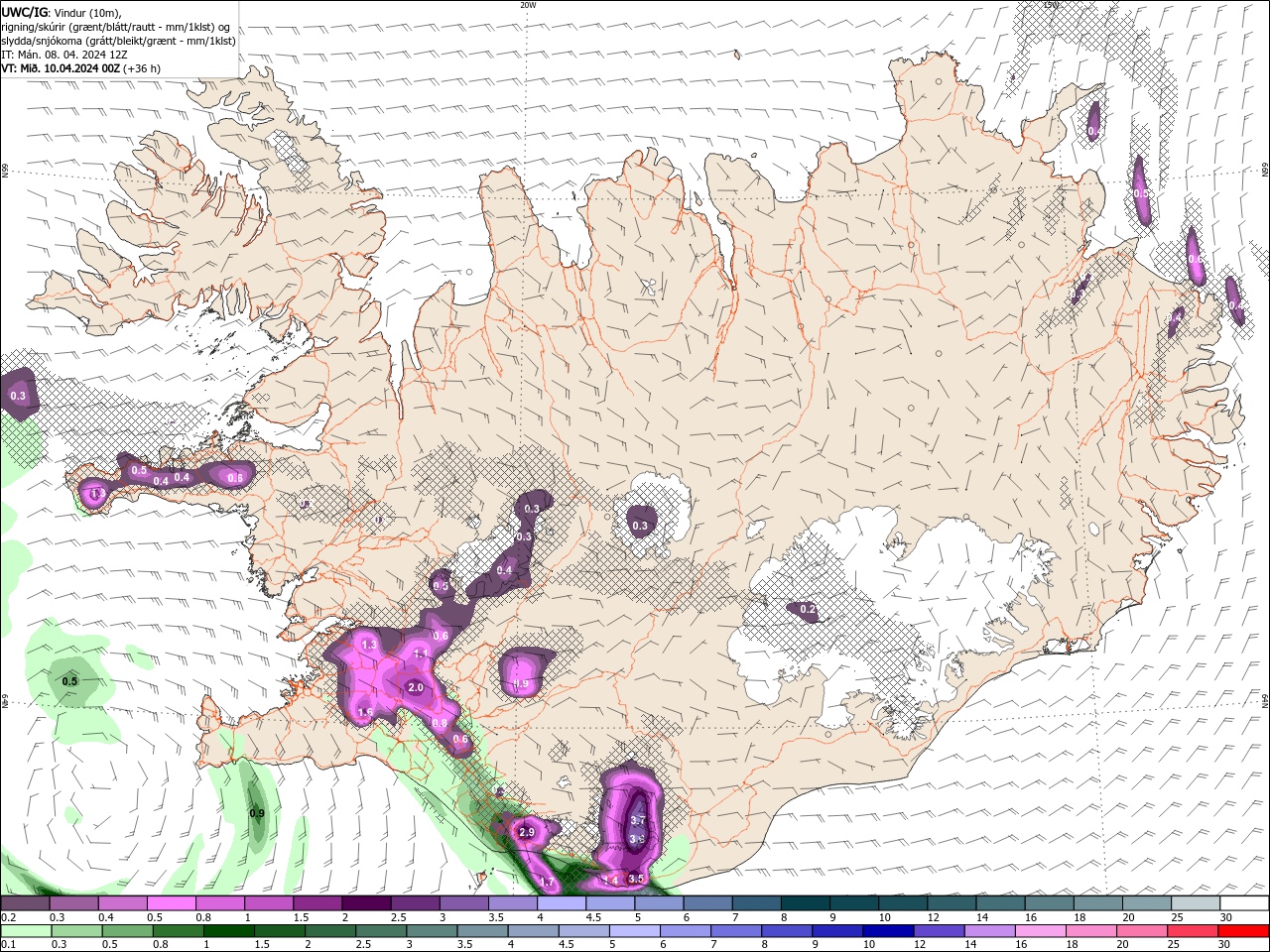Click the 'rigning/skúrir (grænt/blátt/rautt' legend description line
1270x952 pixels.
pyautogui.click(x=116, y=27)
